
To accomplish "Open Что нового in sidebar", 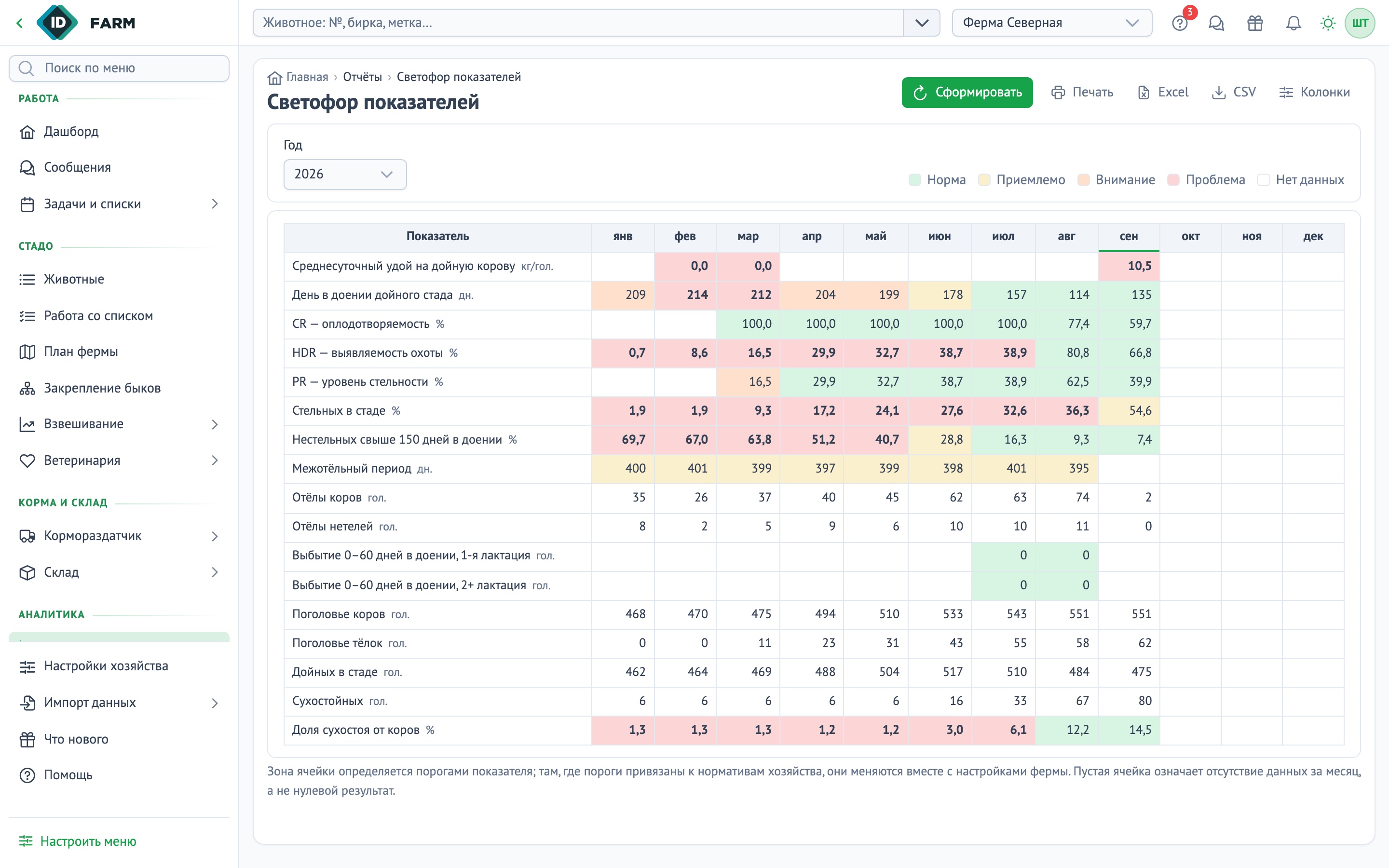I will (x=120, y=739).
